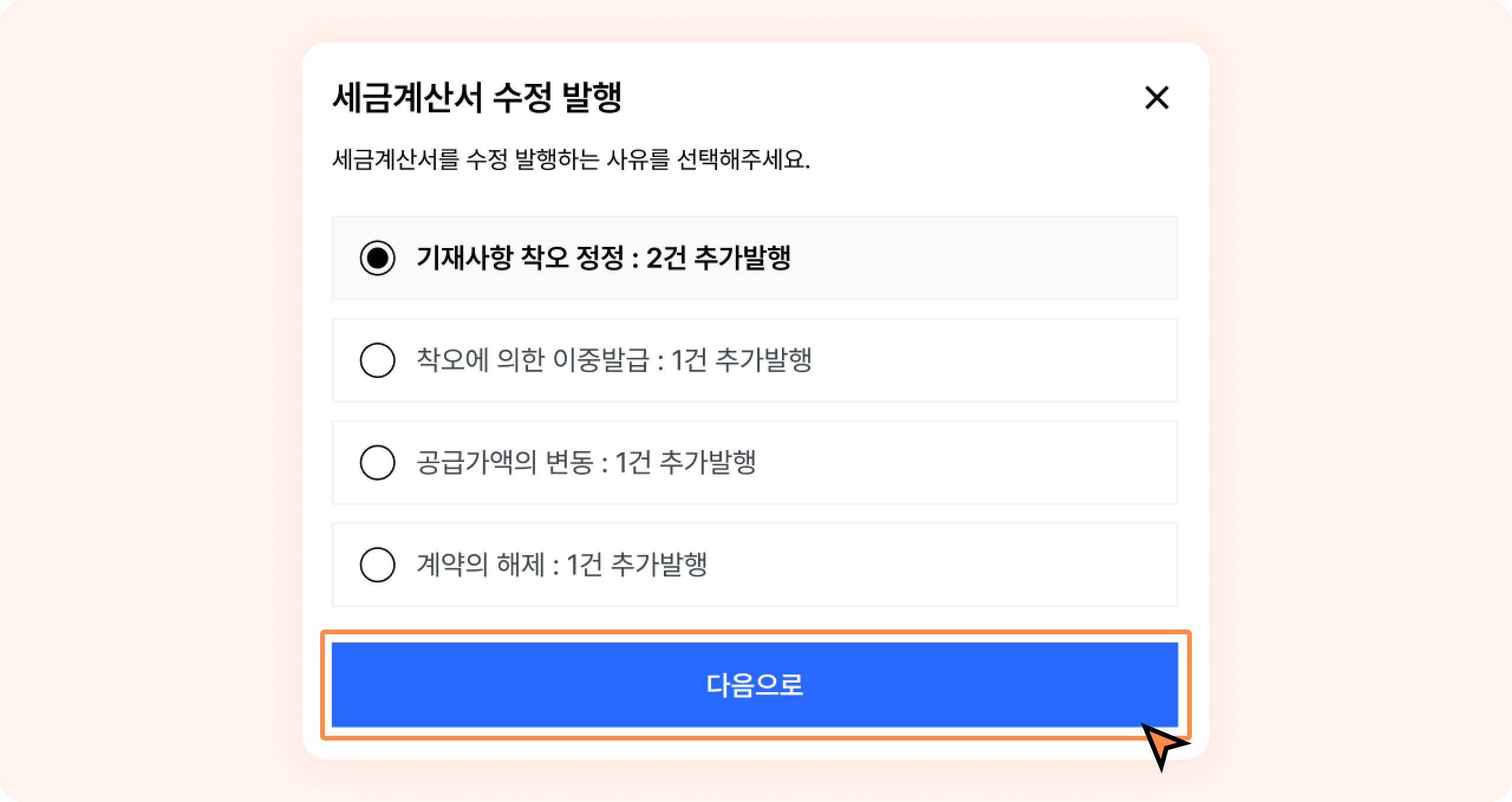Click blank area of the 계약의 해제 option row

click(x=945, y=565)
